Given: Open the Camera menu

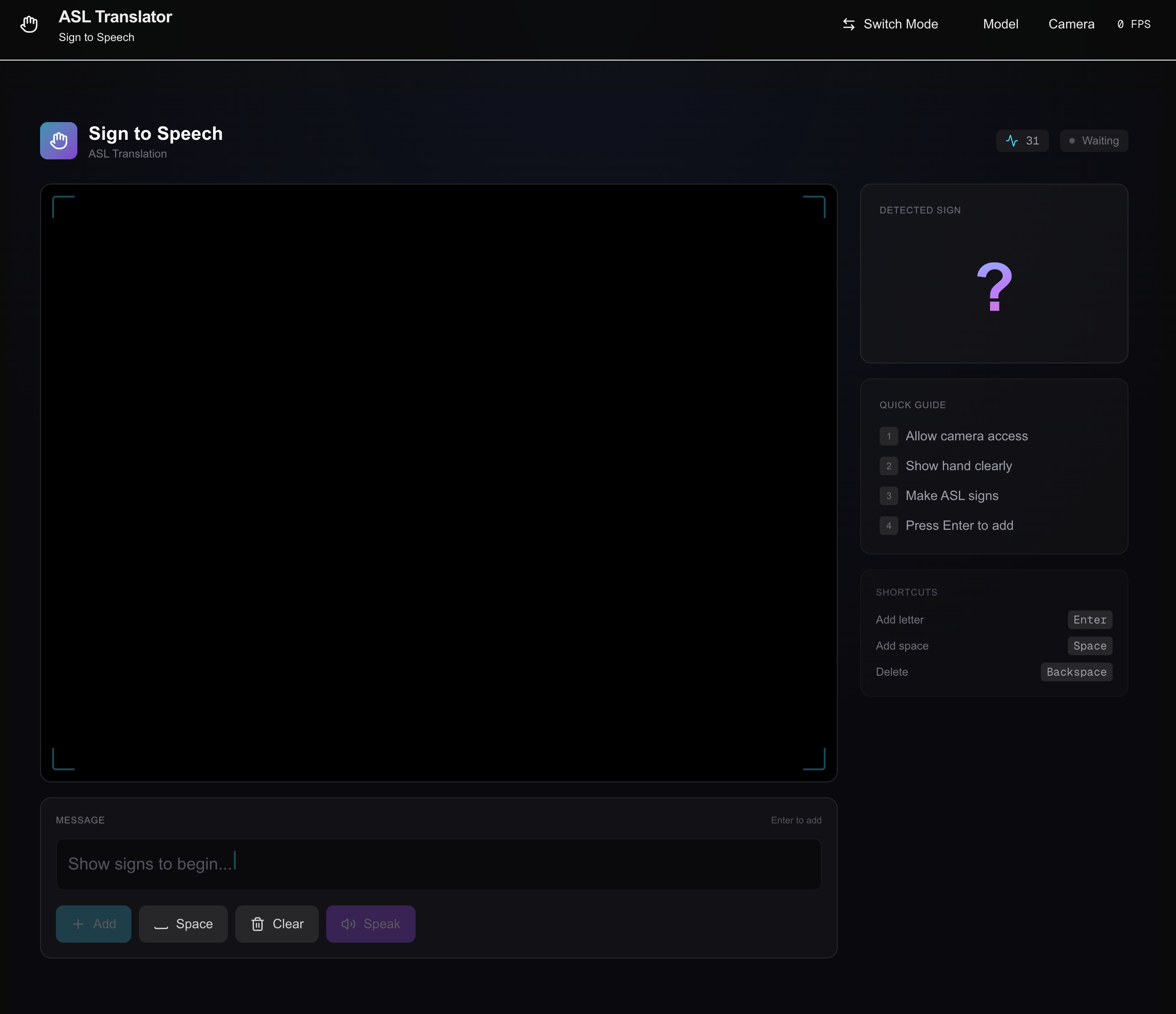Looking at the screenshot, I should point(1071,24).
